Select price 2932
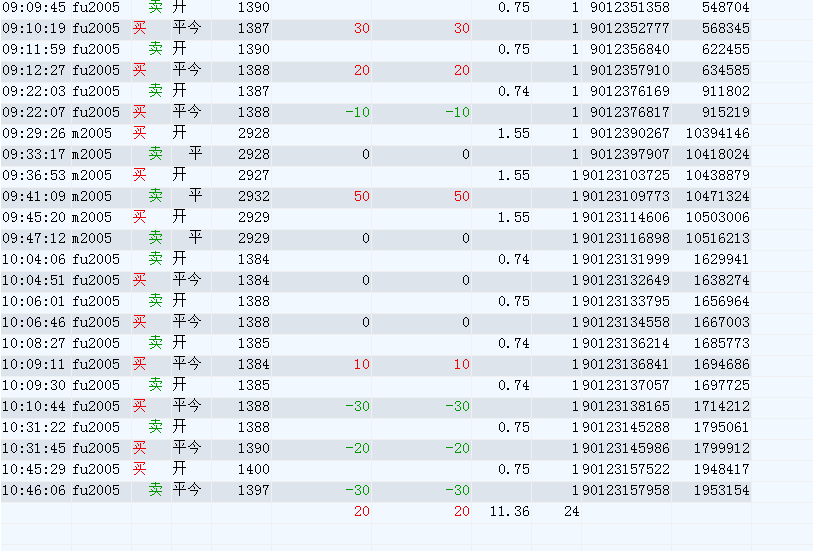 point(254,196)
